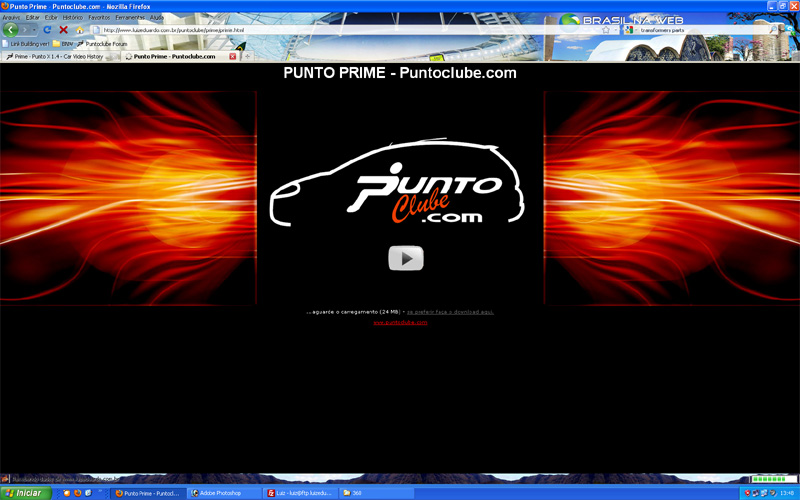Stop loading with the red X icon
The height and width of the screenshot is (500, 800).
click(x=63, y=30)
